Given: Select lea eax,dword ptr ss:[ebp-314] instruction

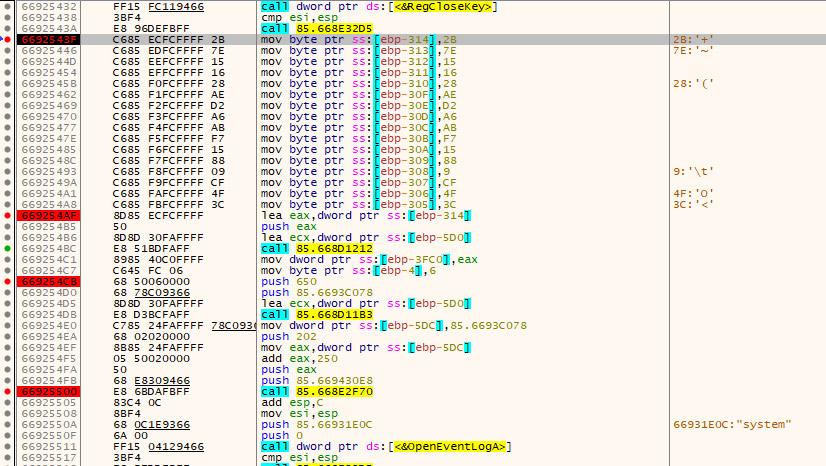Looking at the screenshot, I should tap(366, 215).
